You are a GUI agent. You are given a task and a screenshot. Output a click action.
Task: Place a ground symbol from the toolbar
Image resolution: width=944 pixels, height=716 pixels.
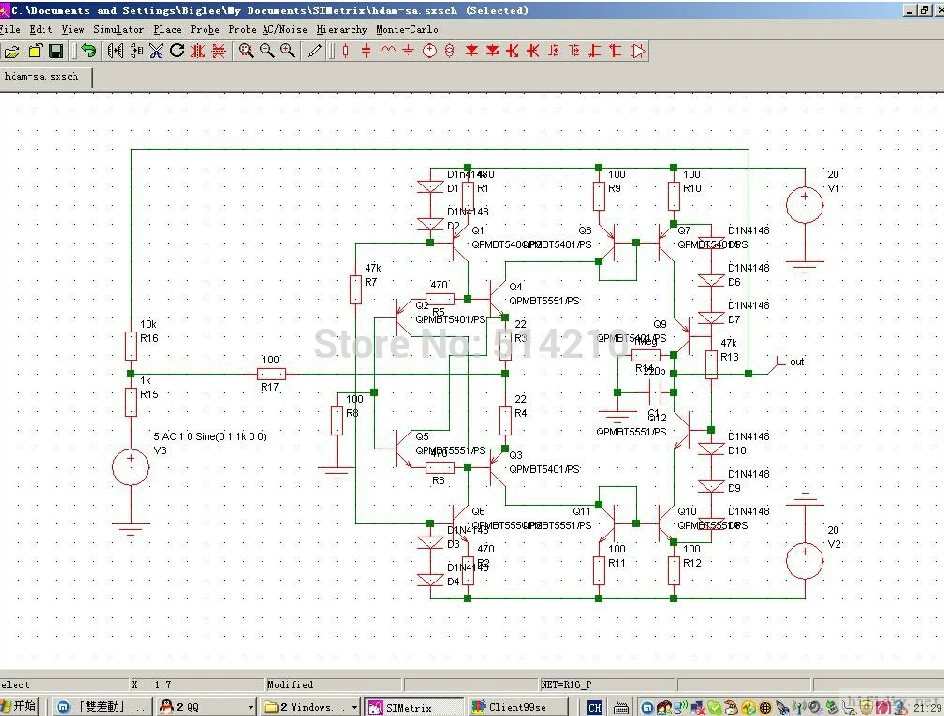coord(408,51)
